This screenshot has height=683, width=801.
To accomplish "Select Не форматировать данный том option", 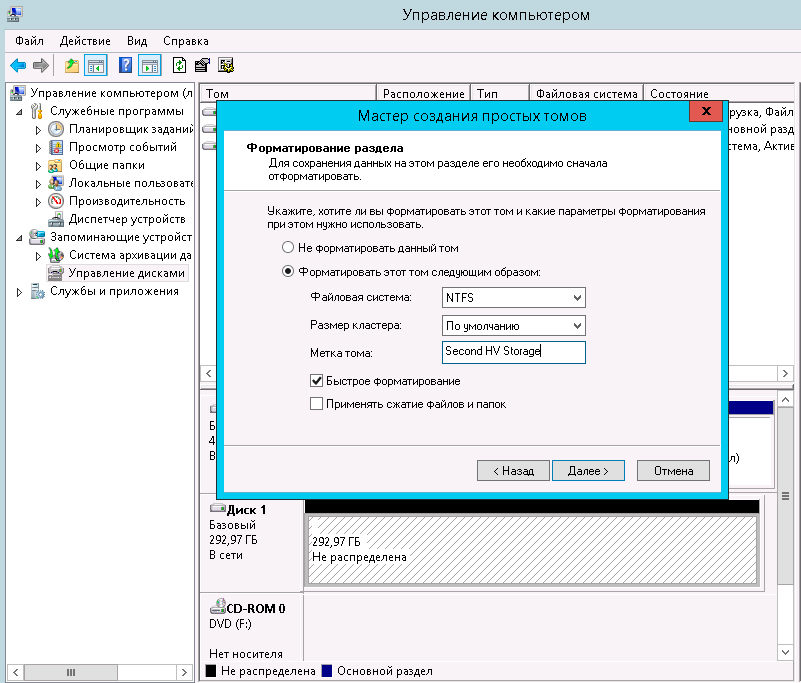I will [288, 248].
